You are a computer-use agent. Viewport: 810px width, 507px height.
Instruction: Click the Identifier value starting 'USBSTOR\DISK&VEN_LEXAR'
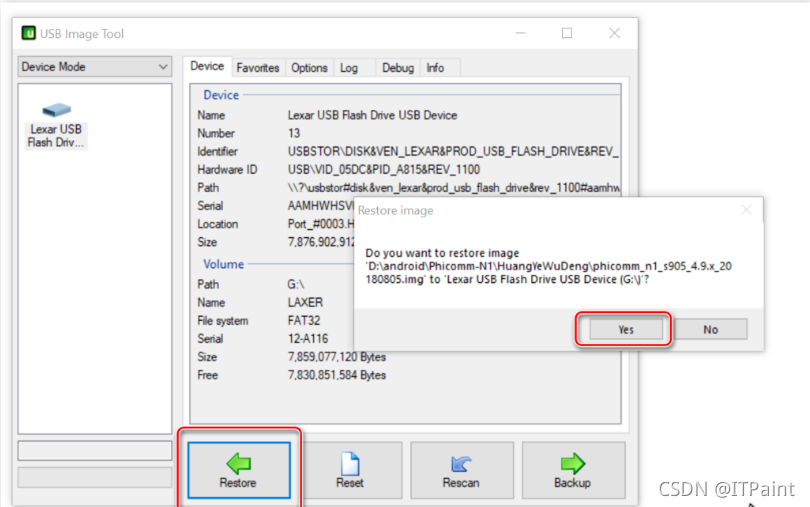tap(453, 151)
